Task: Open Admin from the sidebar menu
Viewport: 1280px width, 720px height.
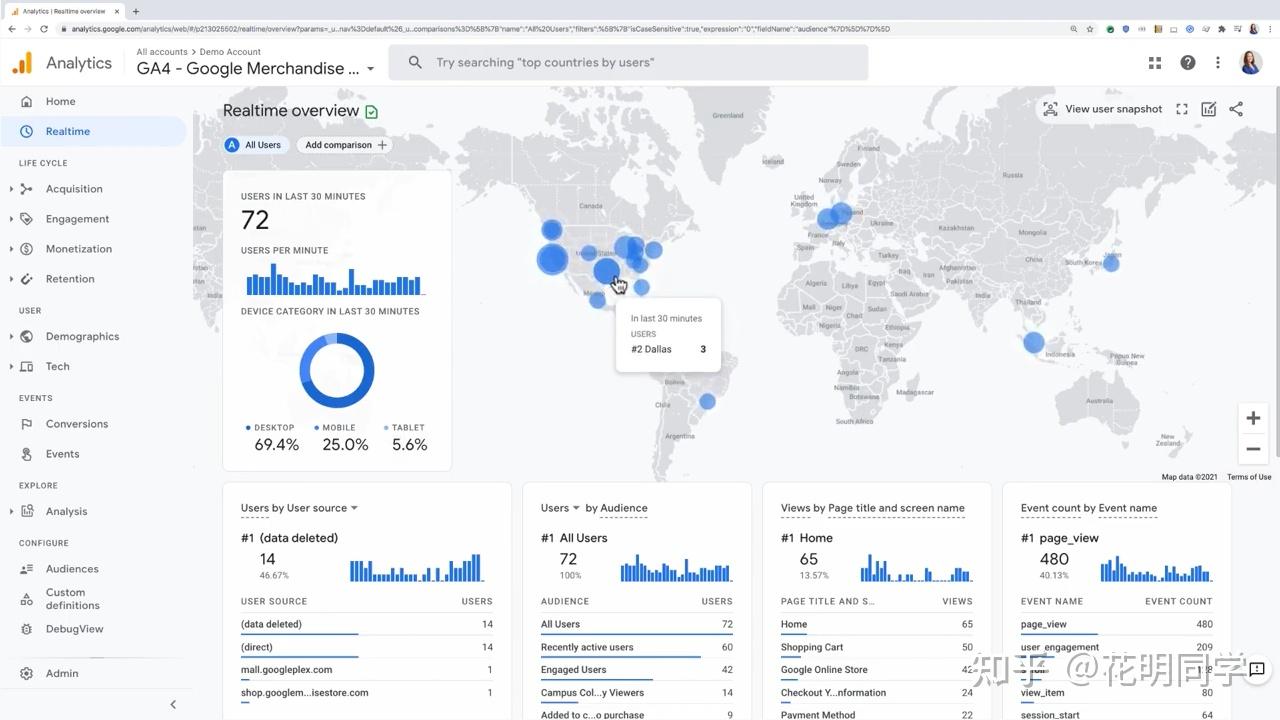Action: (61, 673)
